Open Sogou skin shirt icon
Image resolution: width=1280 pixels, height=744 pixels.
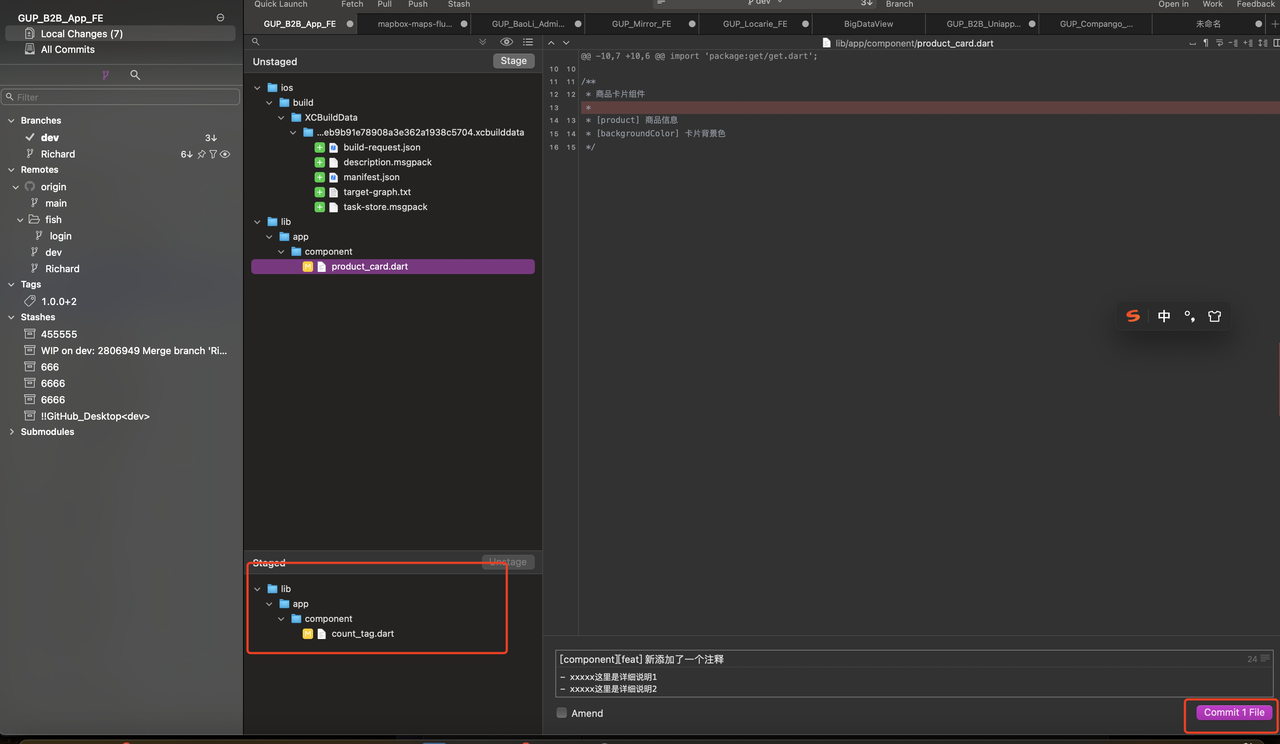click(x=1215, y=316)
